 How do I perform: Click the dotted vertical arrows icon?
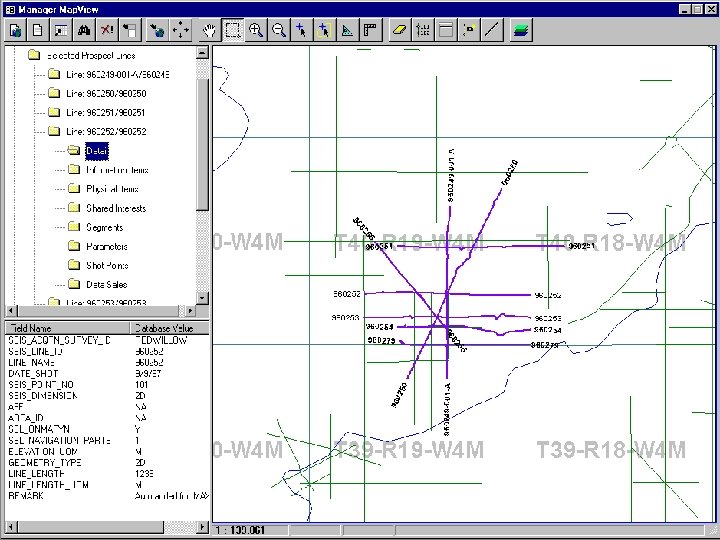coord(423,30)
